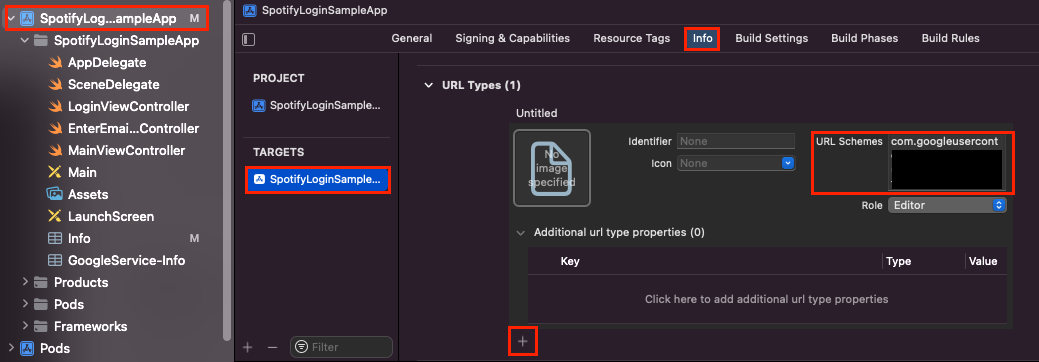Add a new target with plus button
The width and height of the screenshot is (1039, 362).
[x=248, y=347]
